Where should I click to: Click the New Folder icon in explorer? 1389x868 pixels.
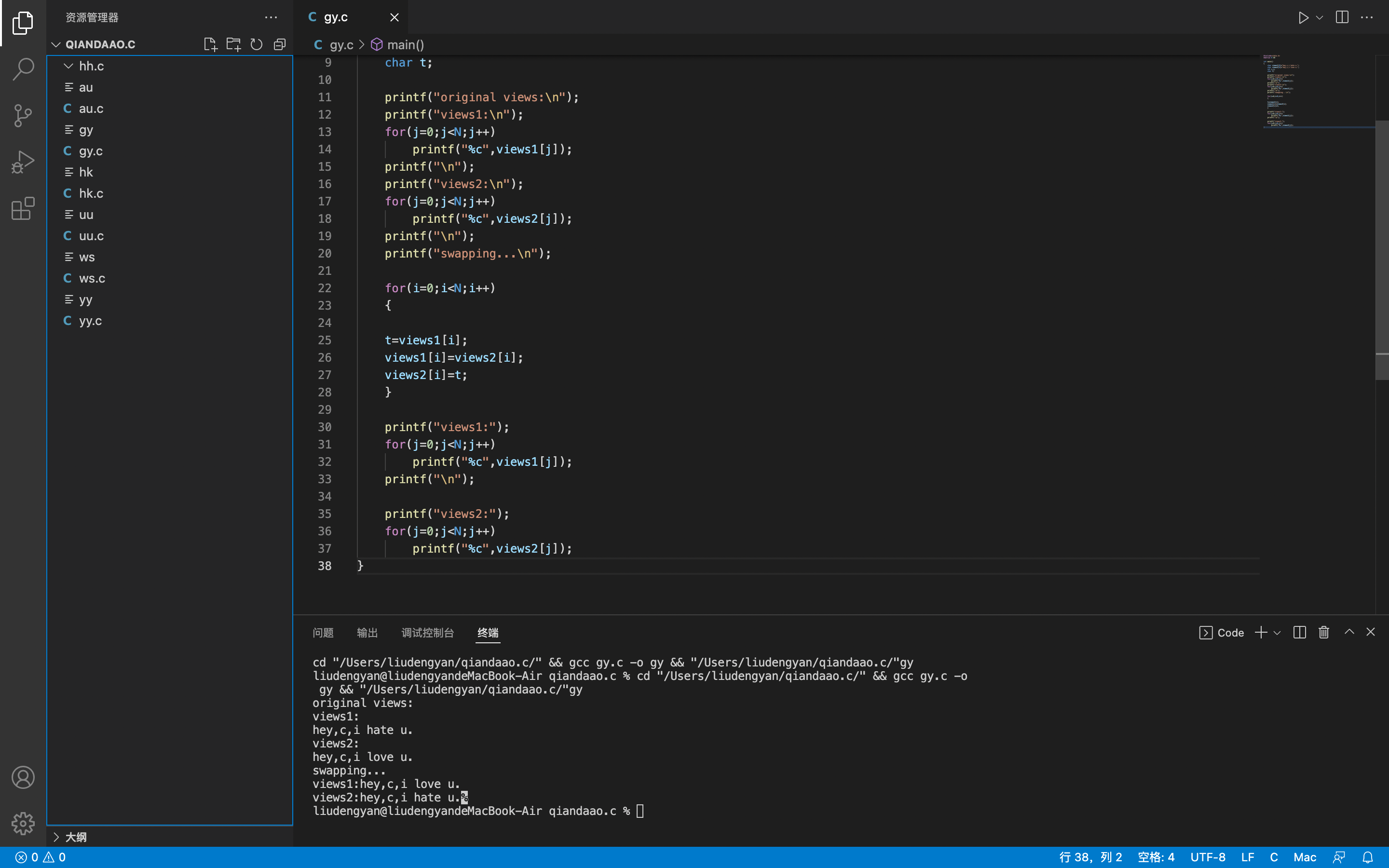tap(233, 44)
